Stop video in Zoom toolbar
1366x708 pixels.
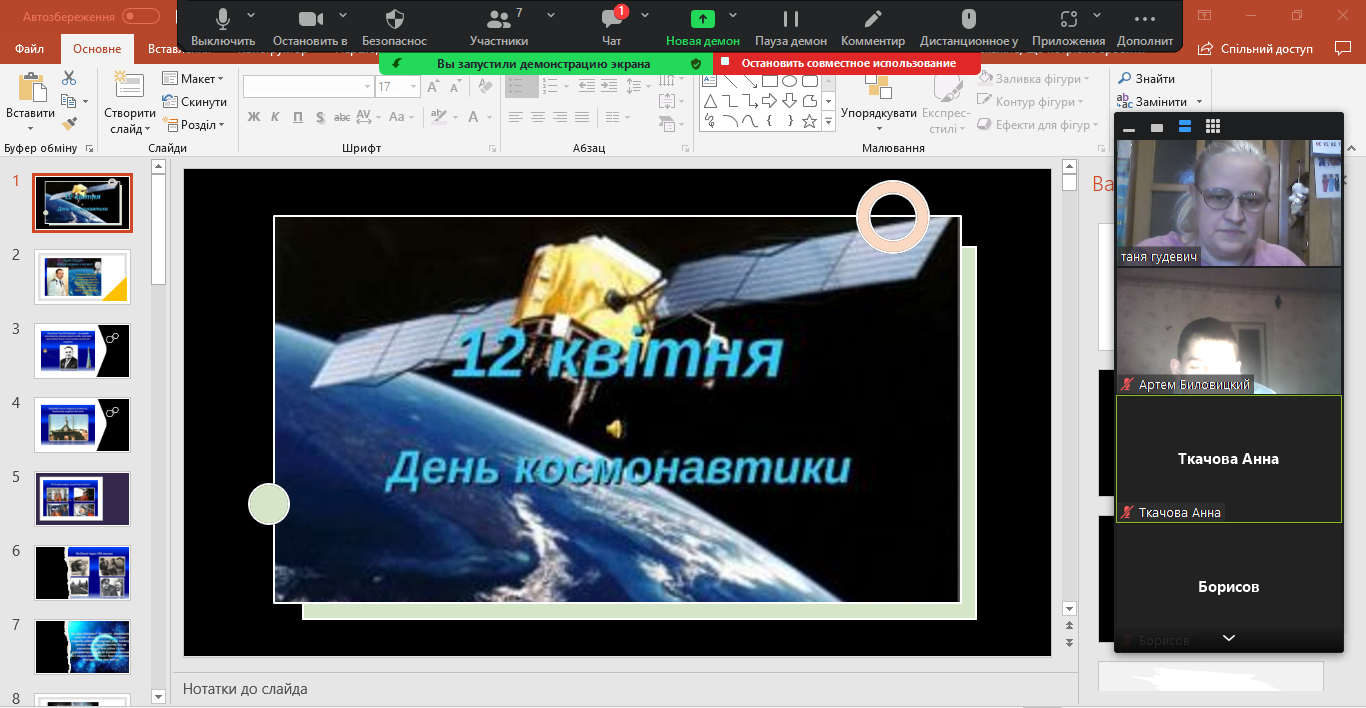(310, 27)
